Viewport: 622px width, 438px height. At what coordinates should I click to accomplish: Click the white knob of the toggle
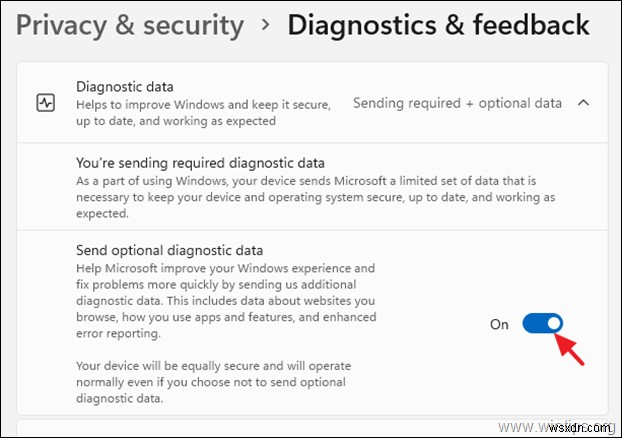coord(553,324)
